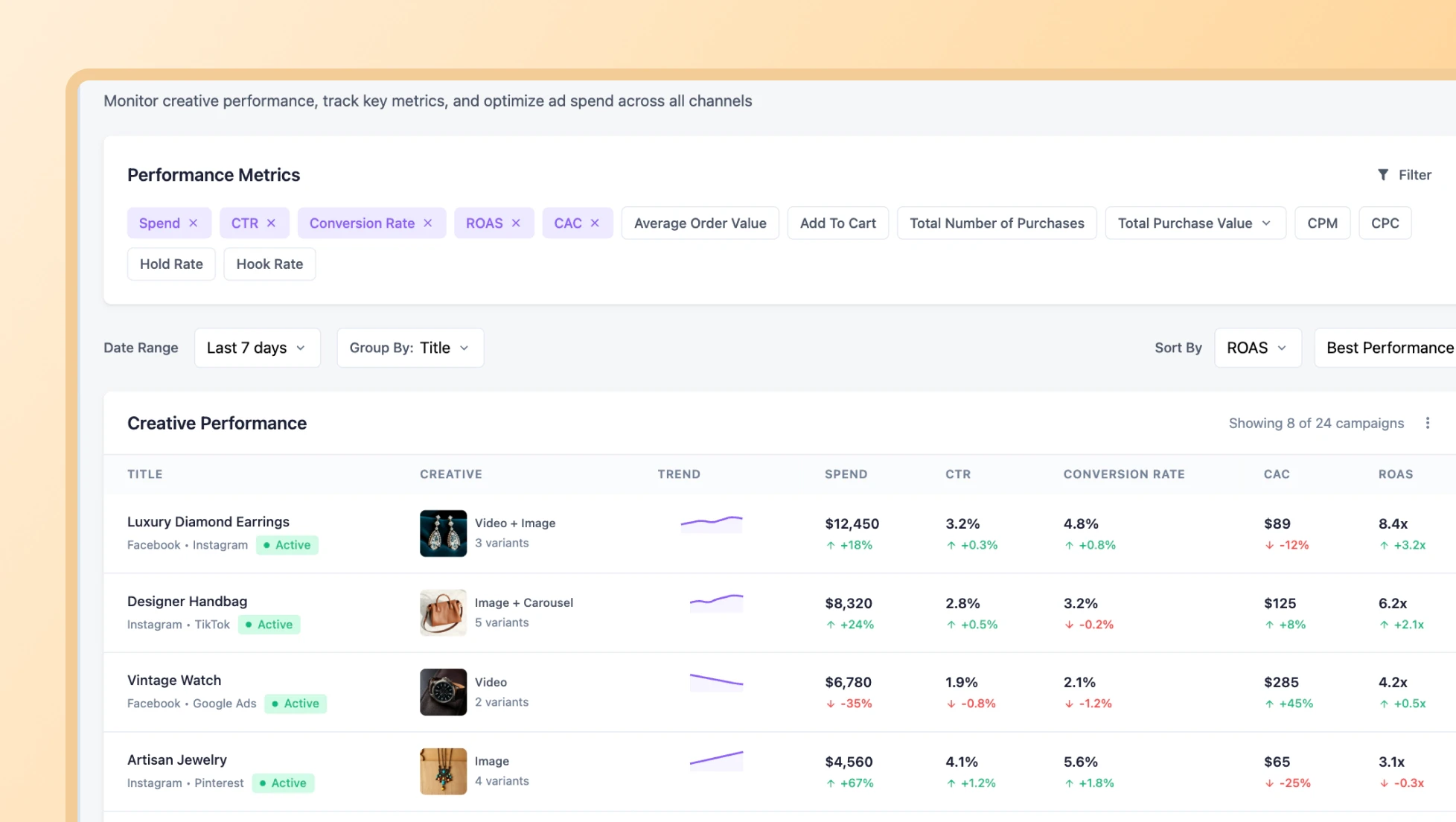1456x822 pixels.
Task: Sort by the CONVERSION RATE column header
Action: (1124, 474)
